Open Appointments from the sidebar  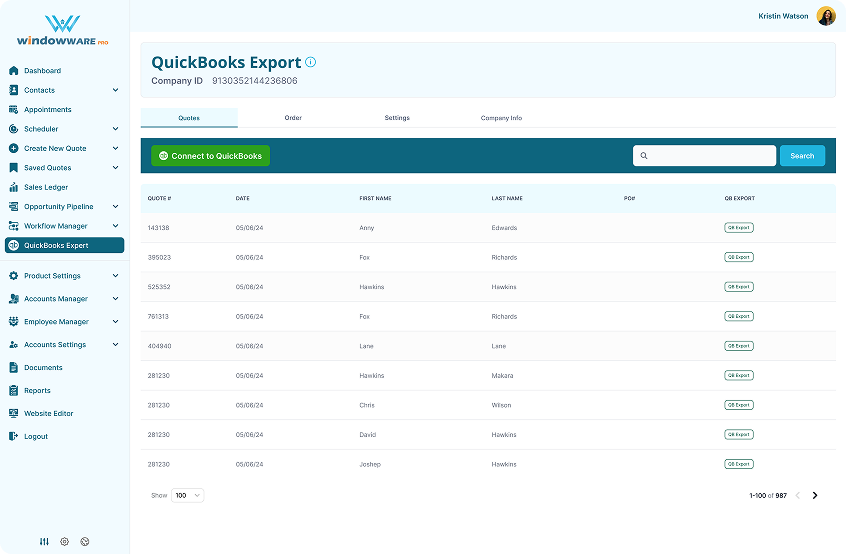click(47, 110)
